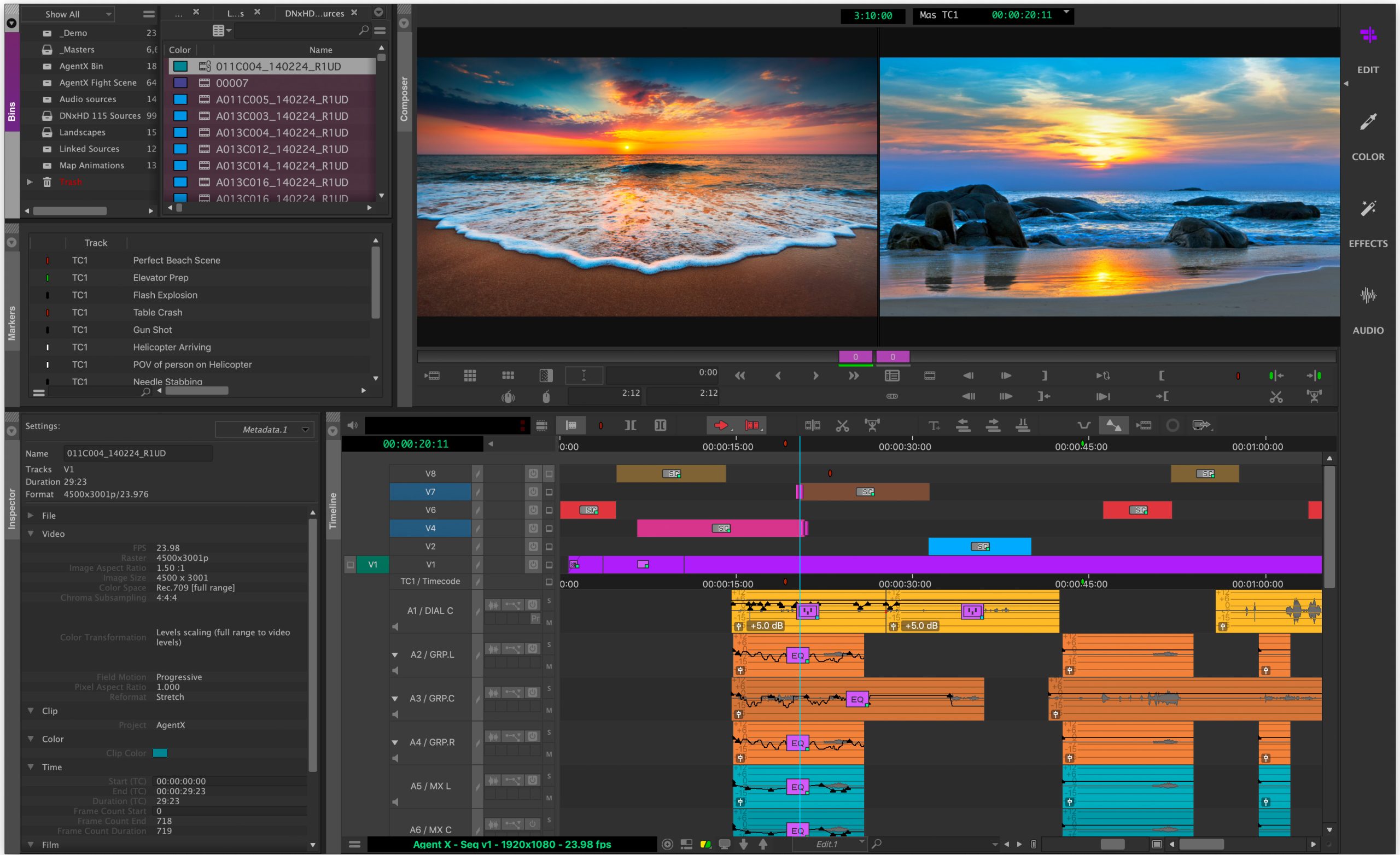
Task: Select clip A013C003_140224_R1UD in the bin
Action: click(282, 116)
